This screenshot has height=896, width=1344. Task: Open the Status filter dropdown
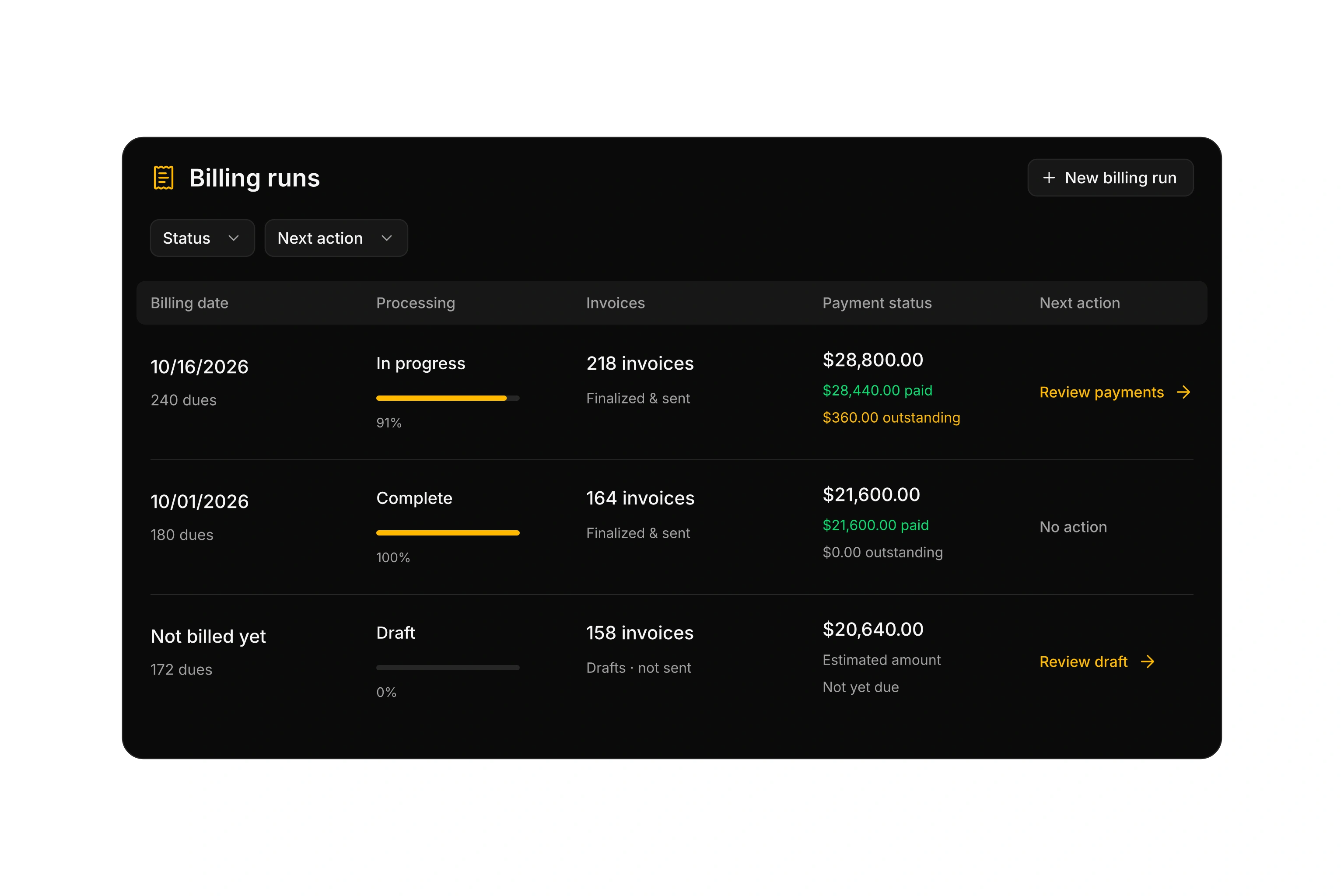tap(202, 238)
